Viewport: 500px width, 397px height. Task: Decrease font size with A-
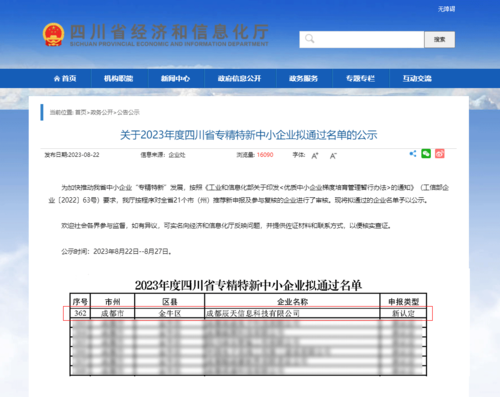[333, 156]
